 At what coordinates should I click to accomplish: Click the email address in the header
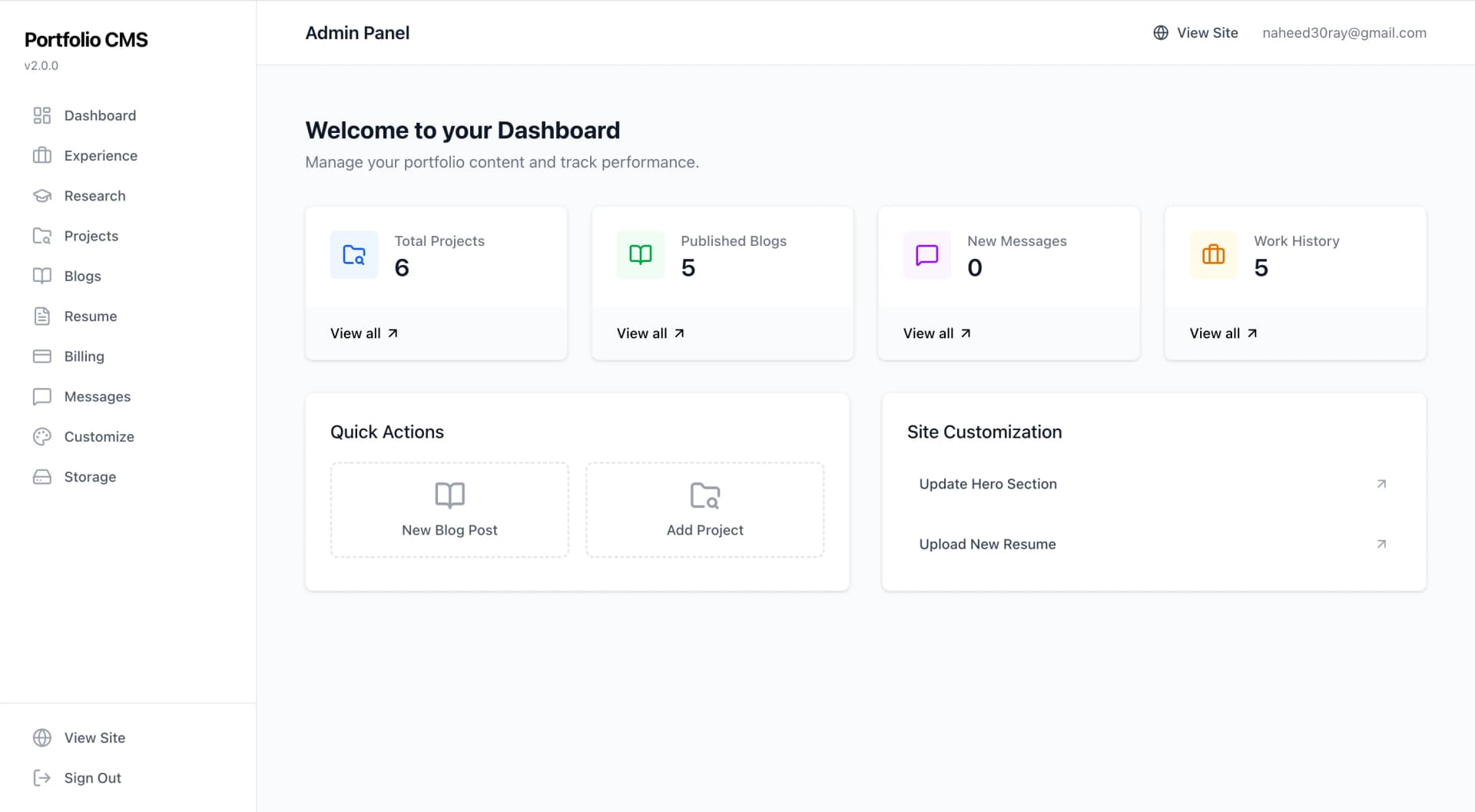point(1344,32)
